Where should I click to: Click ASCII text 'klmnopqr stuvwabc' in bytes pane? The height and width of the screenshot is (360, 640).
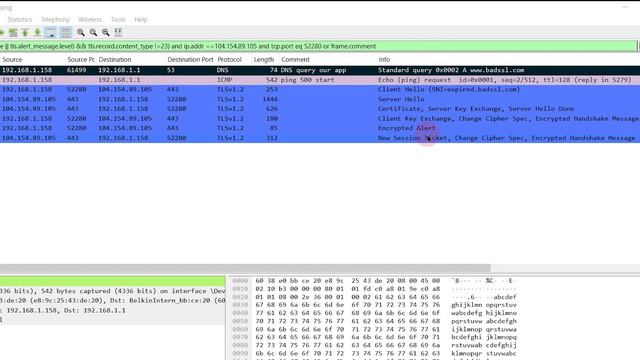484,353
